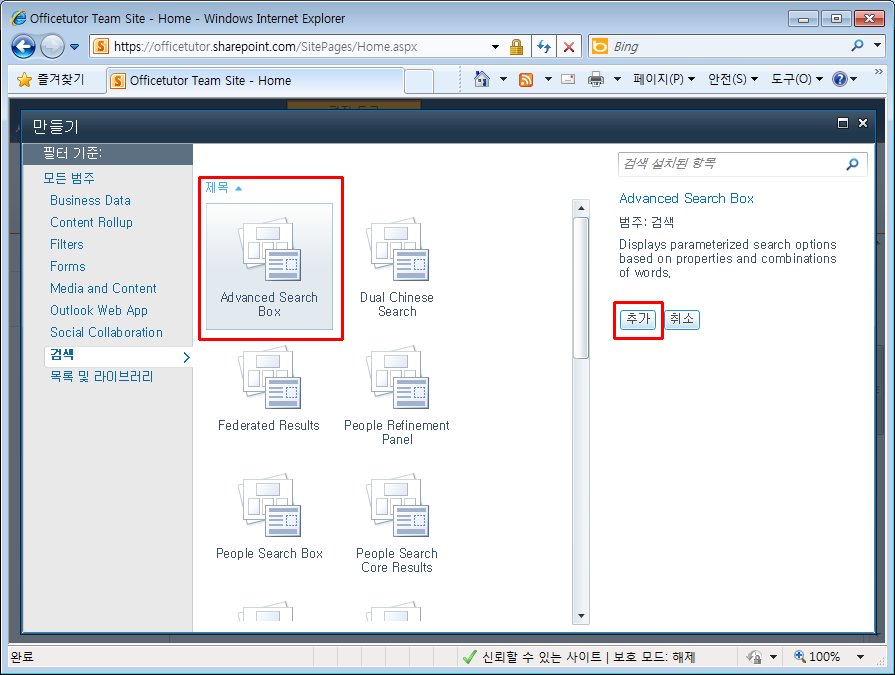Choose People Search Core Results web part

tap(397, 522)
